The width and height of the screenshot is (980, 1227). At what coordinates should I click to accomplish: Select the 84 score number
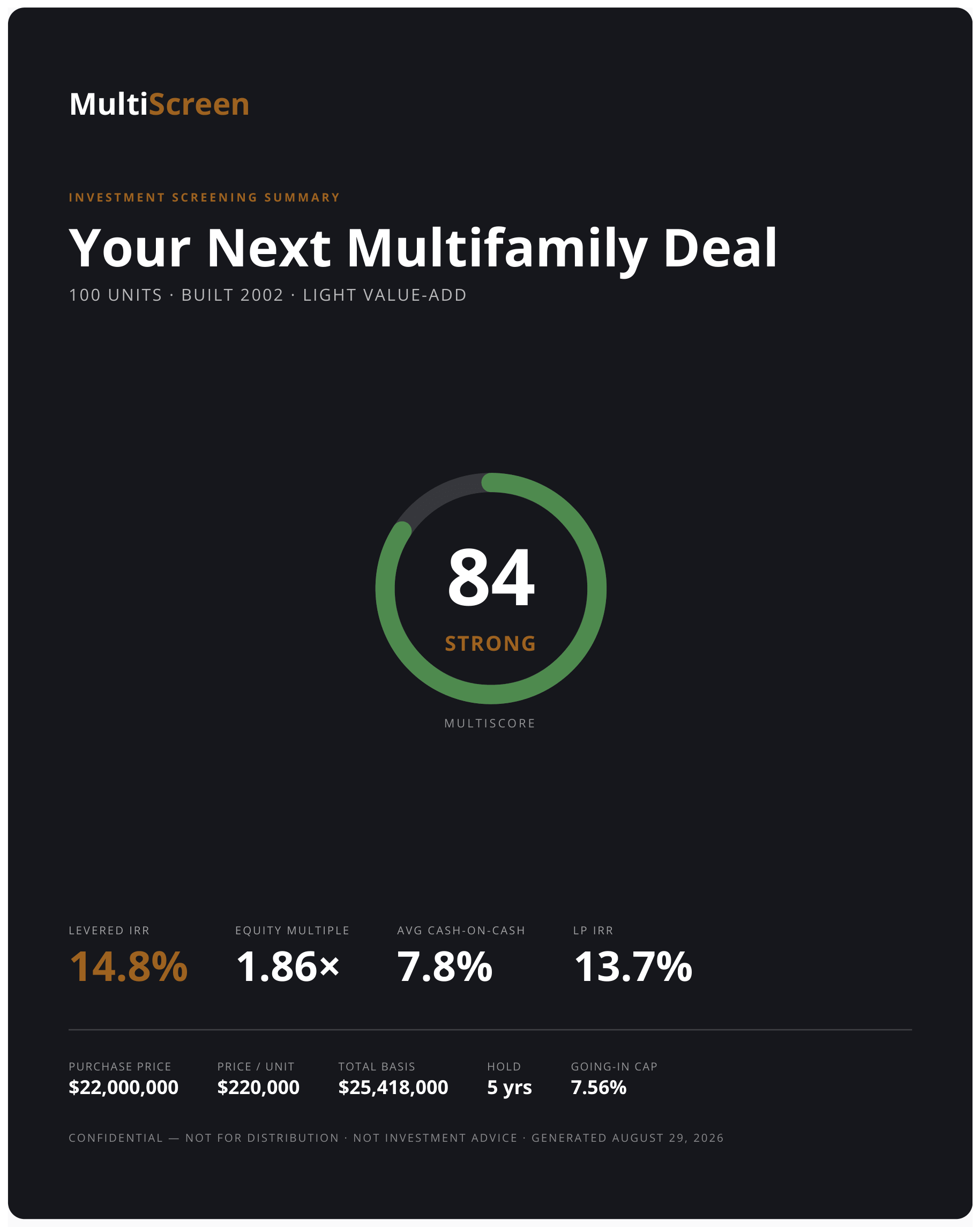pyautogui.click(x=491, y=577)
